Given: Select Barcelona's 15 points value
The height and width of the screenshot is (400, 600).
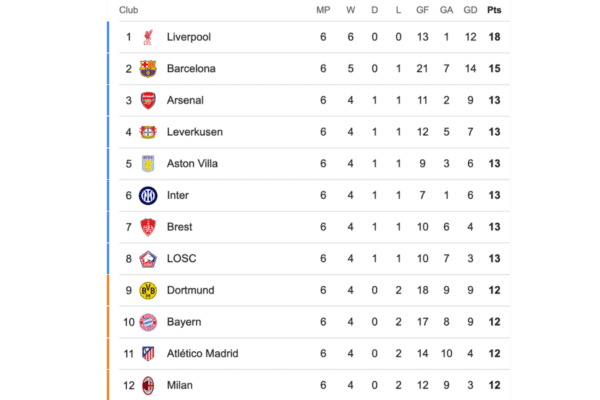Looking at the screenshot, I should pyautogui.click(x=494, y=69).
